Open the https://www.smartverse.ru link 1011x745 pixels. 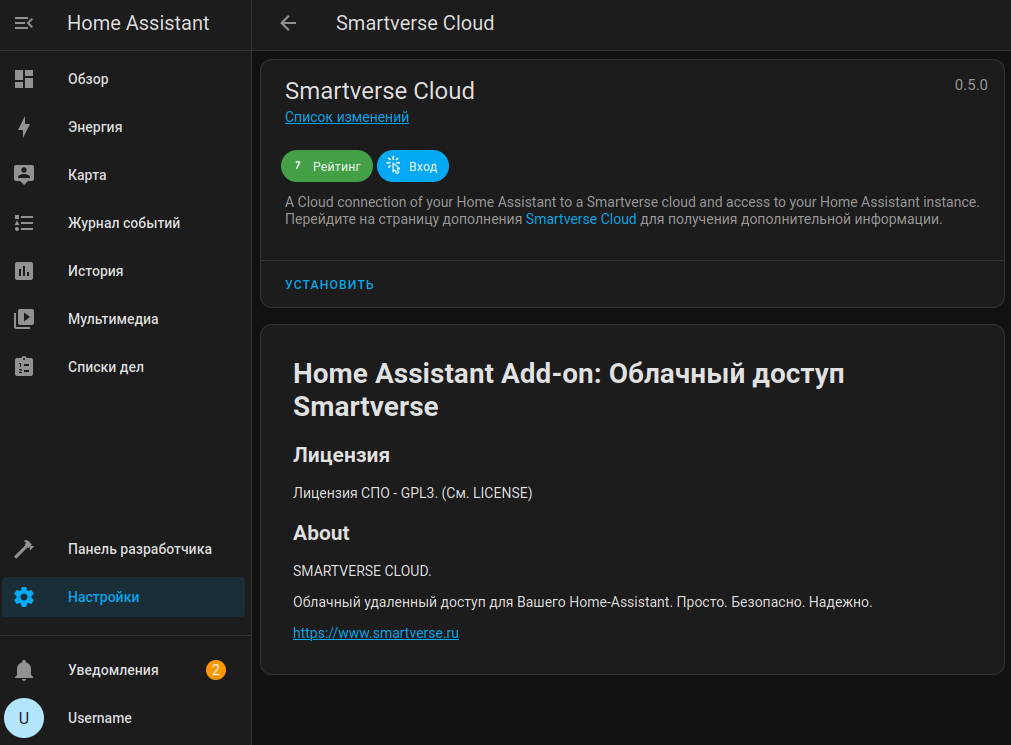click(x=375, y=633)
